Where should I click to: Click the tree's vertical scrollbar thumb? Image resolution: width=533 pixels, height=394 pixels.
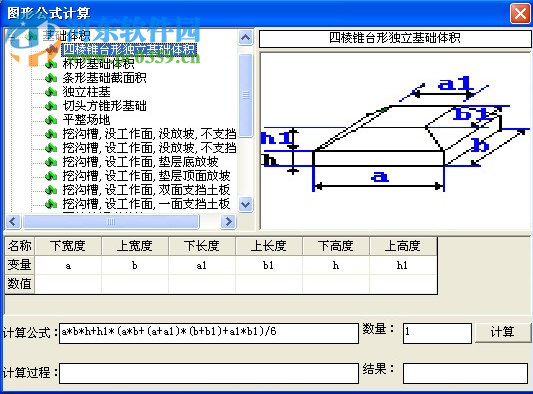pyautogui.click(x=245, y=95)
